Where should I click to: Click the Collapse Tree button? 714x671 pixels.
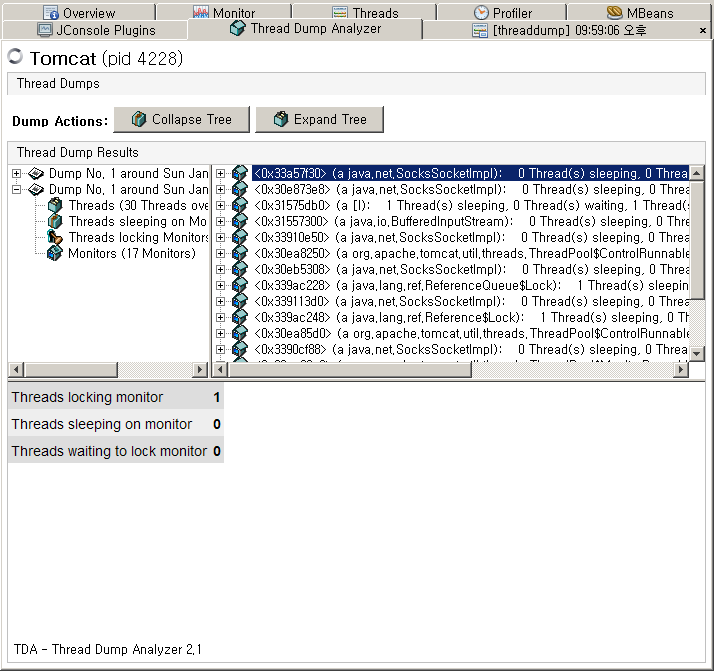(181, 120)
